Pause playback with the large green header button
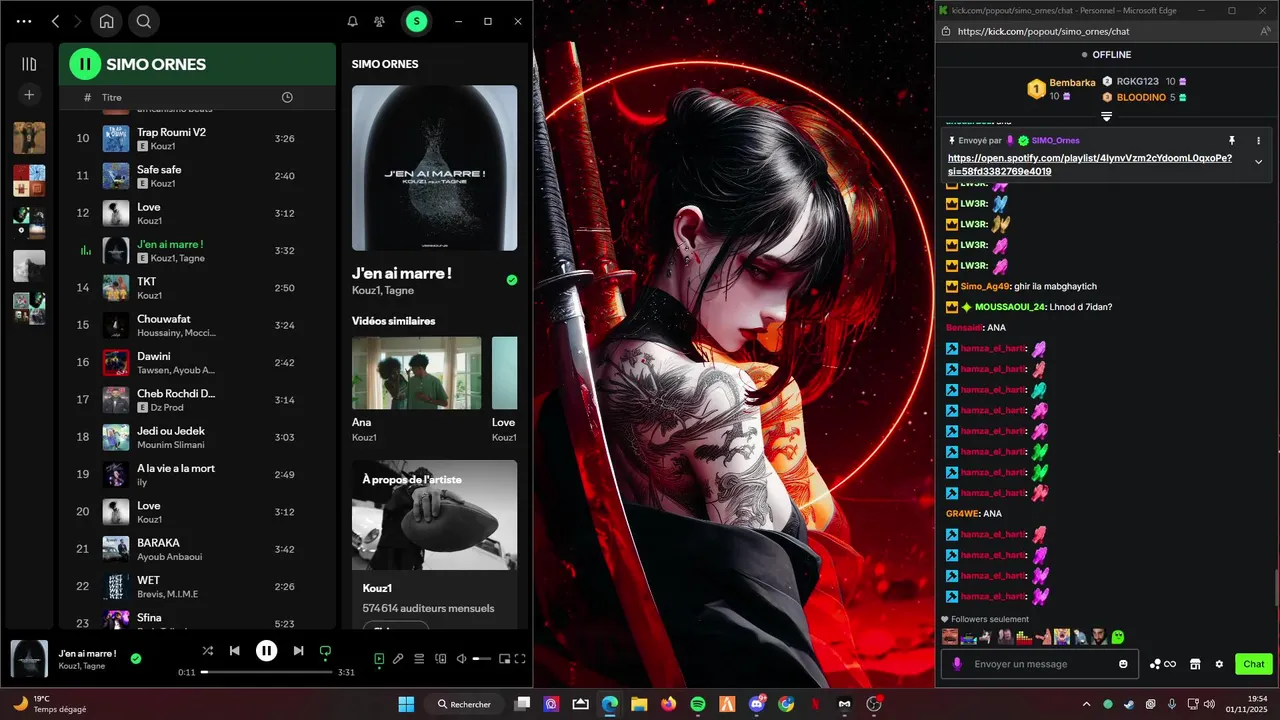Viewport: 1280px width, 720px height. tap(85, 64)
